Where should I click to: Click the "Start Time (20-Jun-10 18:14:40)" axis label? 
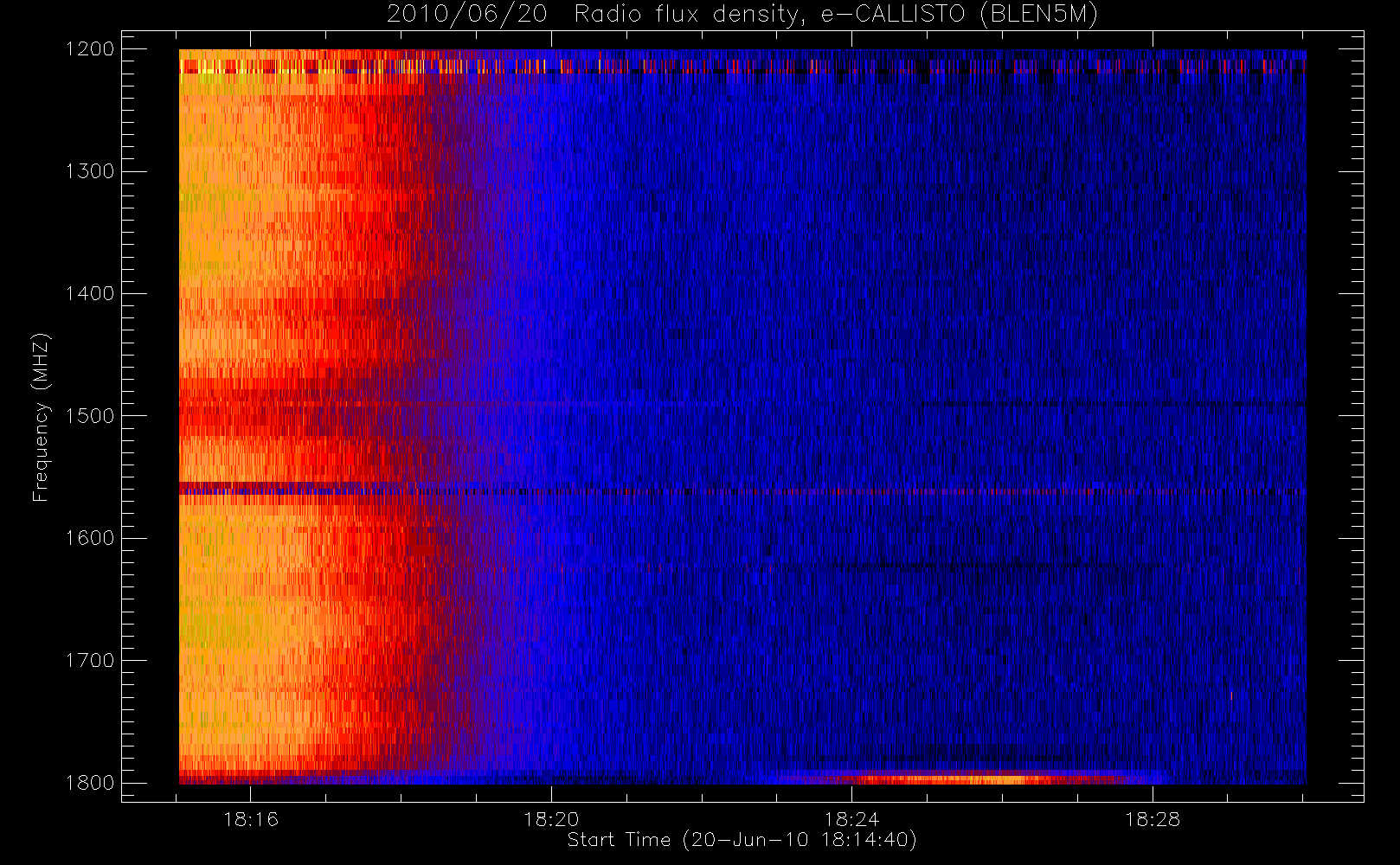click(742, 840)
